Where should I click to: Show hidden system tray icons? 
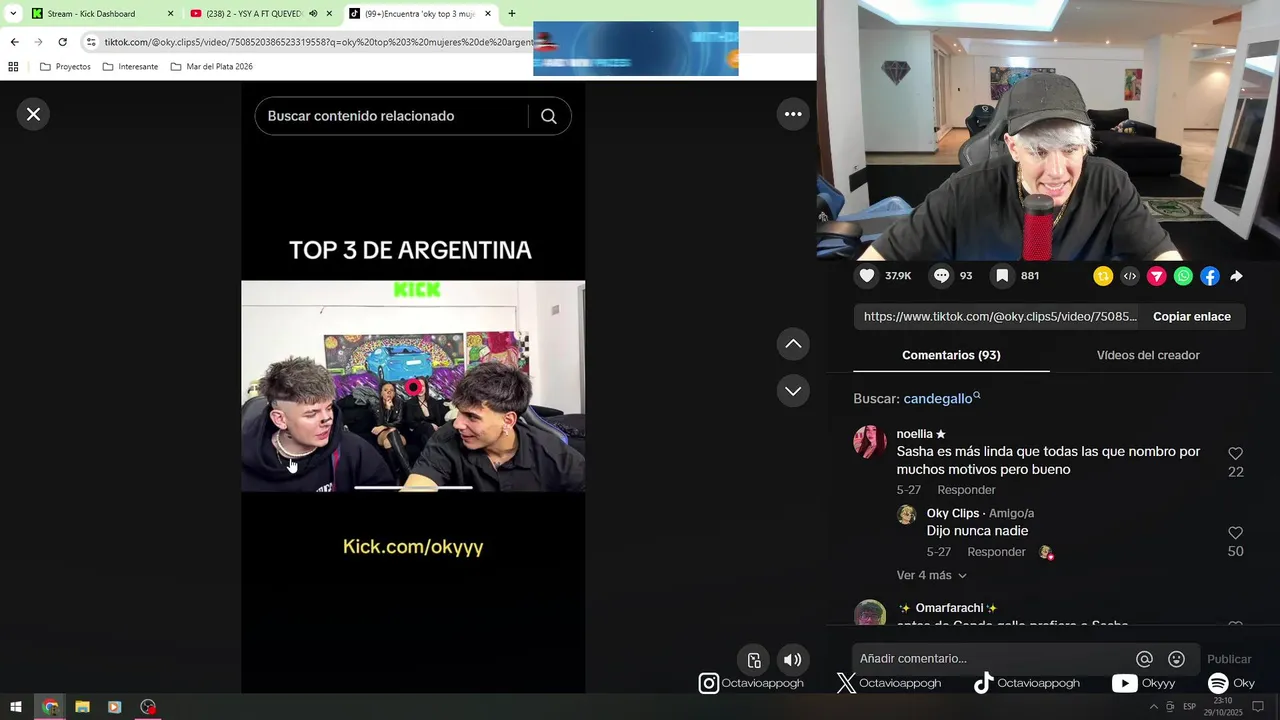pyautogui.click(x=1153, y=707)
